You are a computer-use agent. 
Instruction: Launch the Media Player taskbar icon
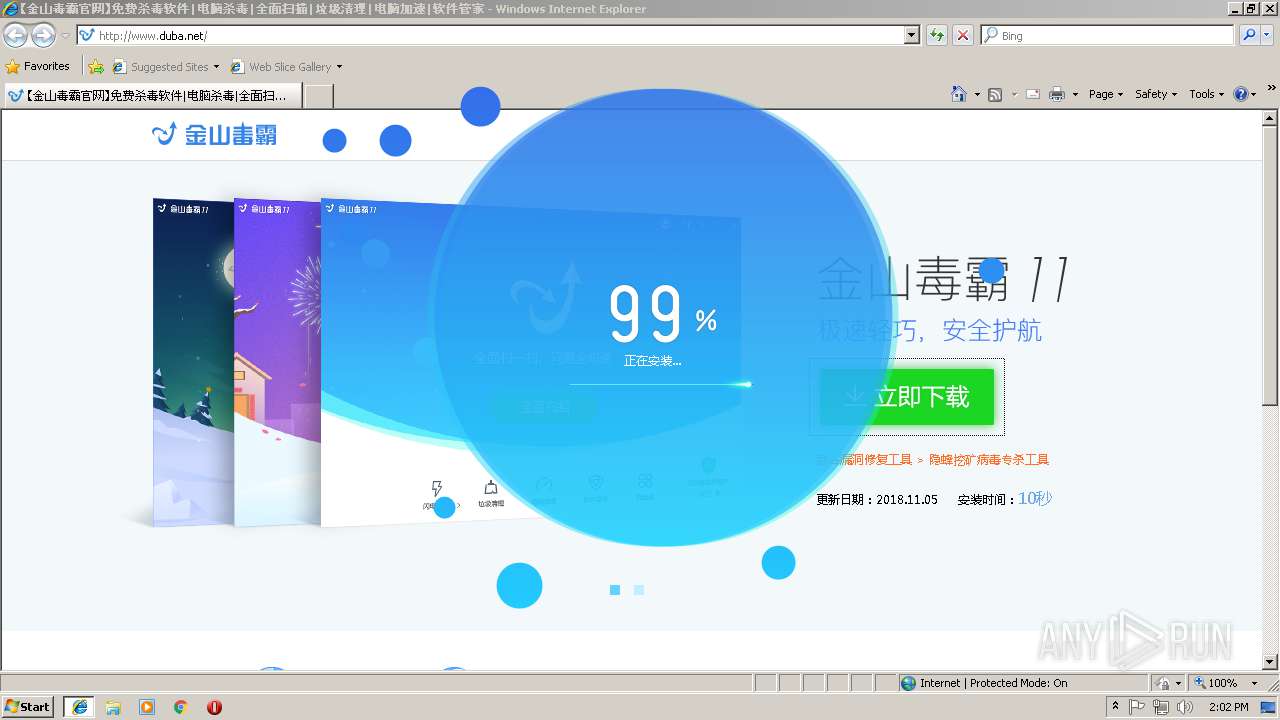point(147,707)
